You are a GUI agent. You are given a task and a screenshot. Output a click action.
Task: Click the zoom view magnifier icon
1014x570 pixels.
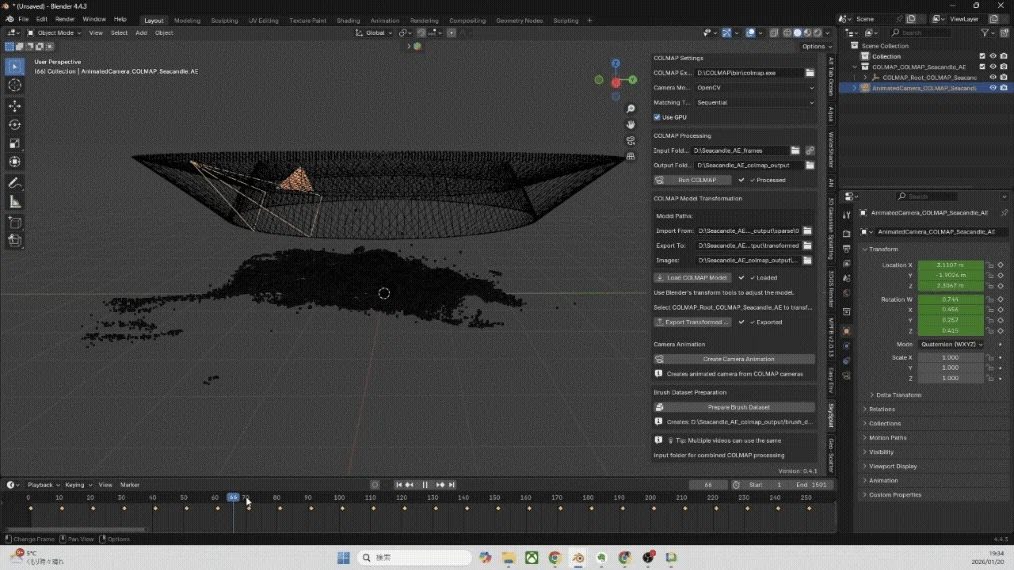click(631, 109)
